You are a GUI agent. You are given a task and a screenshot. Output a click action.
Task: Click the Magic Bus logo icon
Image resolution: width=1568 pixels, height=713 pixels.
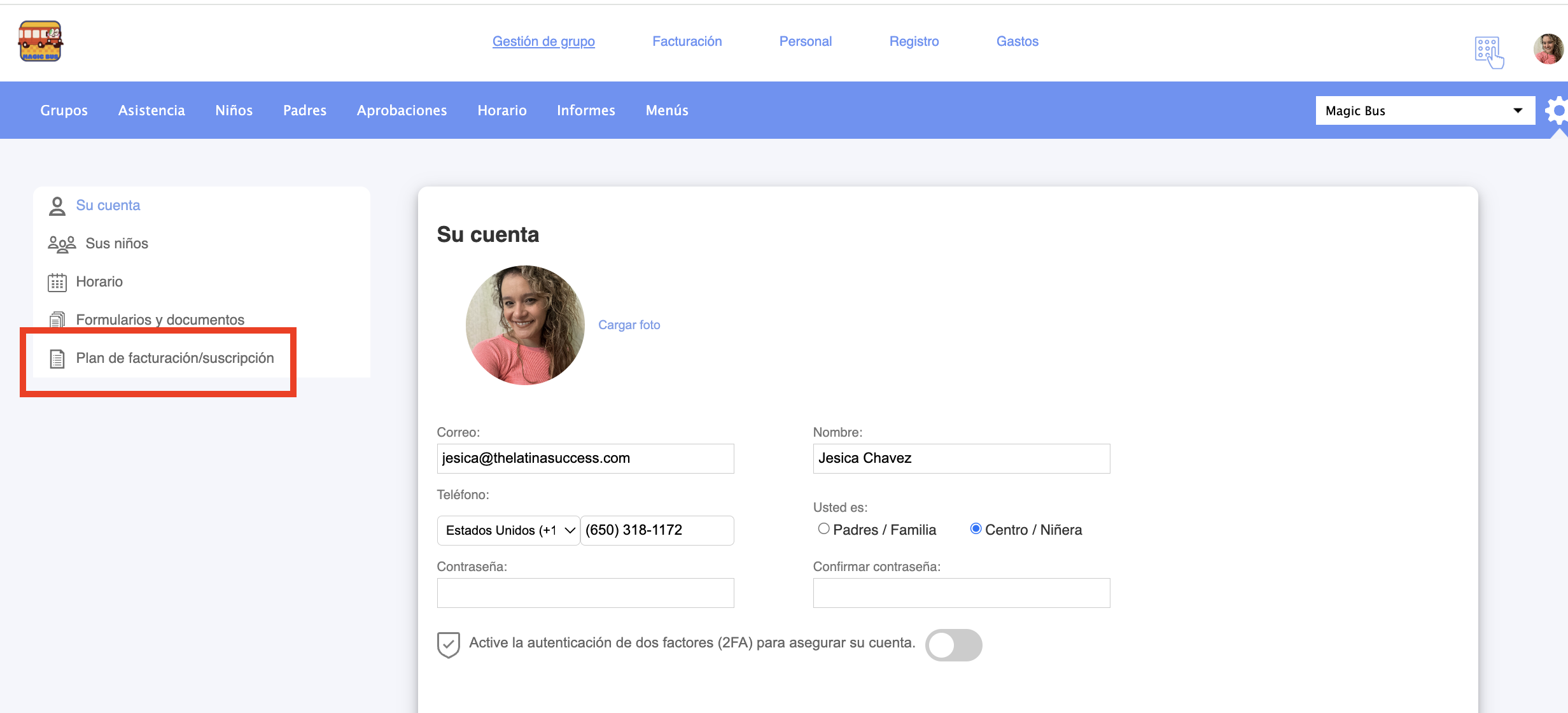(40, 41)
